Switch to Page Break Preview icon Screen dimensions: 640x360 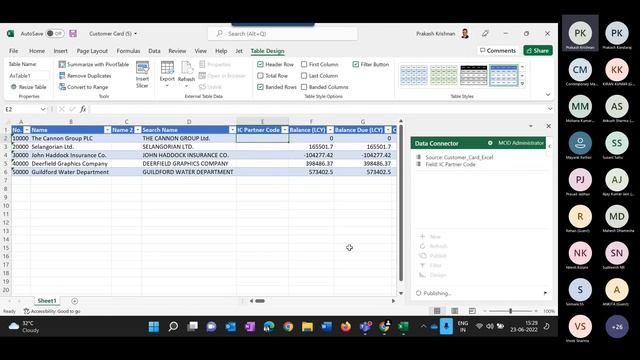[x=472, y=311]
